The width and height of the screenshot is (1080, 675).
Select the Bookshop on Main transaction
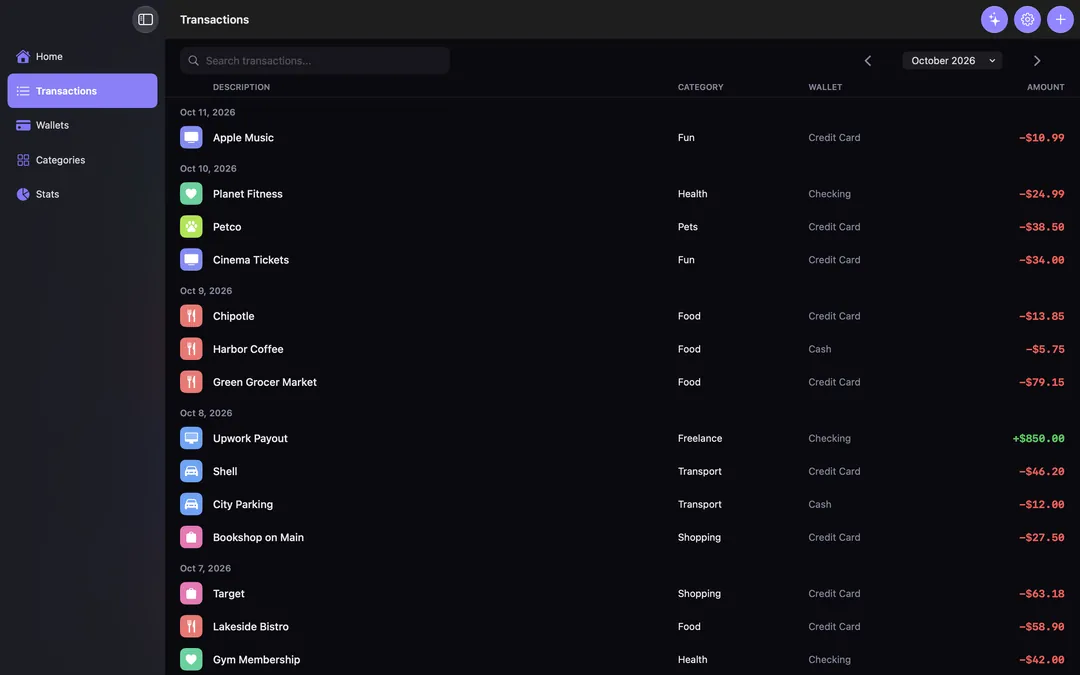(622, 537)
